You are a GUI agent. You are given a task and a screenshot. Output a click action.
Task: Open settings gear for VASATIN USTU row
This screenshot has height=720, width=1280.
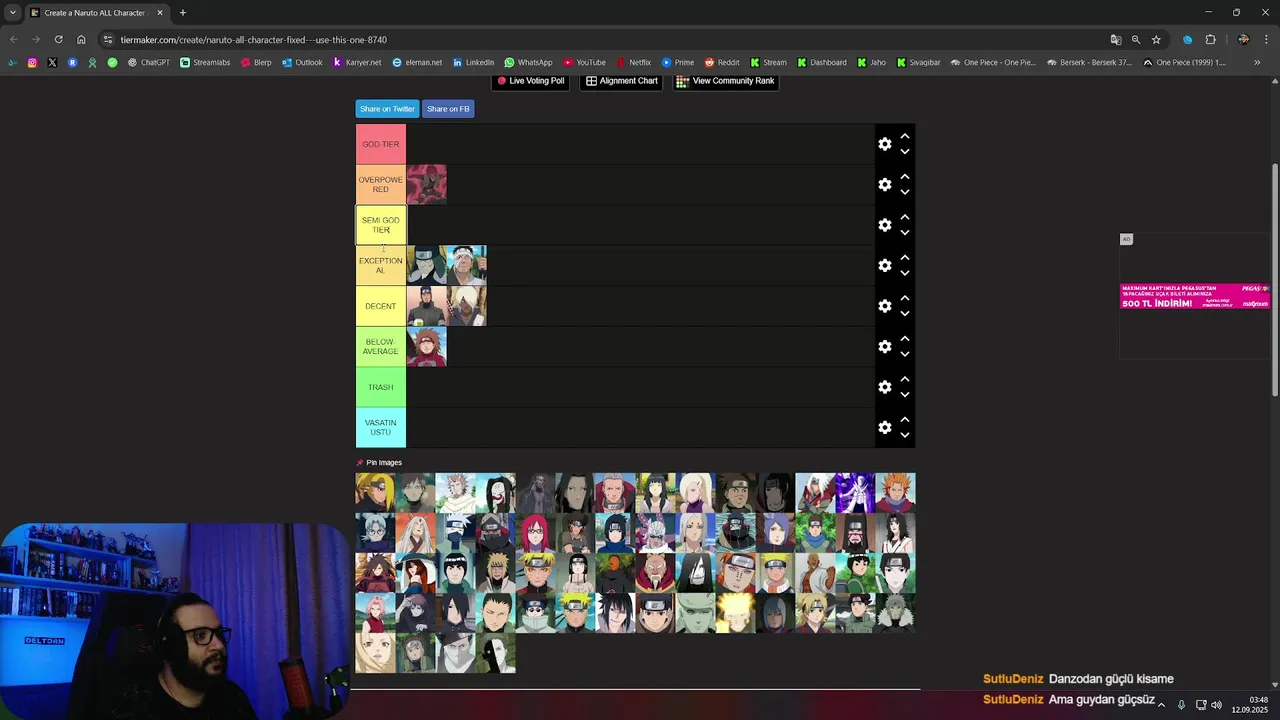pyautogui.click(x=885, y=427)
